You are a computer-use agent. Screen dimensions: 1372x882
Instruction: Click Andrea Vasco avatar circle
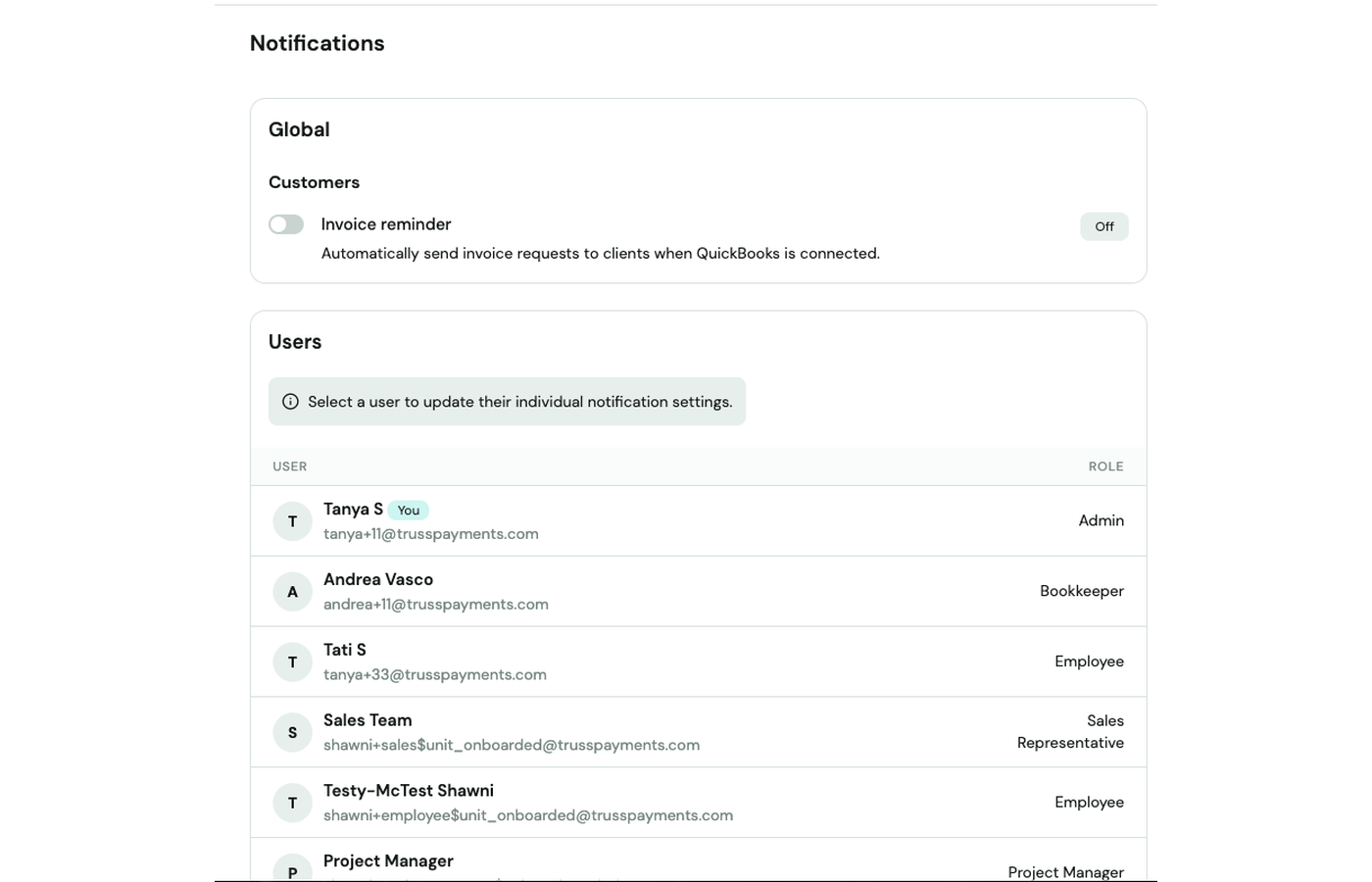(292, 592)
